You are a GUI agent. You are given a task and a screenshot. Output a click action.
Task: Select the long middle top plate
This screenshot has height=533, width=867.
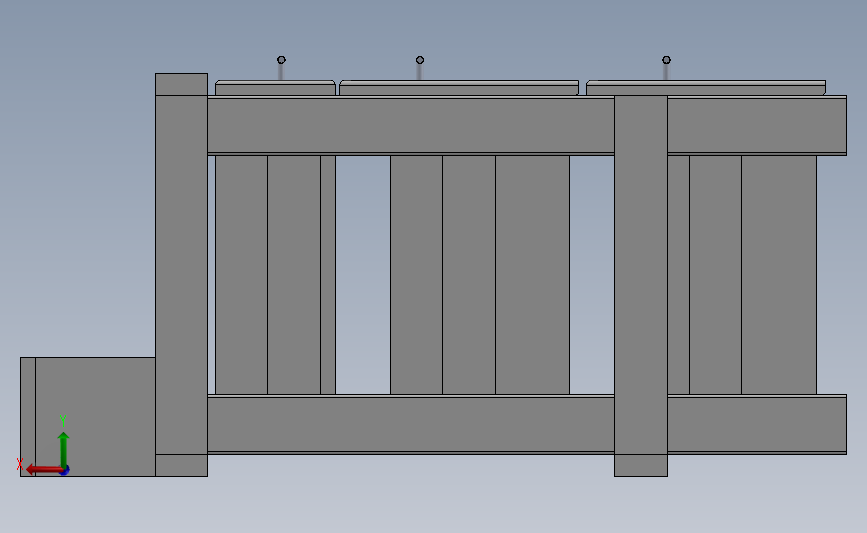pyautogui.click(x=459, y=88)
